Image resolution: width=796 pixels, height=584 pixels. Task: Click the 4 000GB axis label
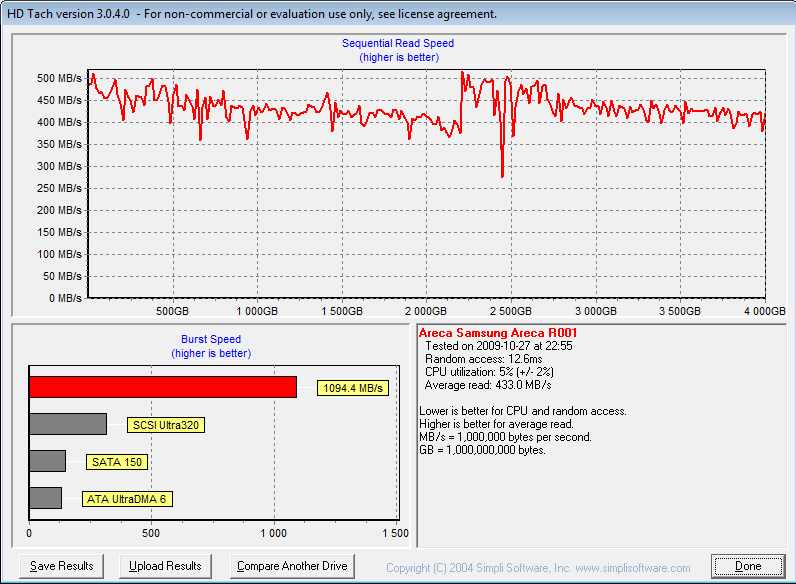pyautogui.click(x=765, y=311)
